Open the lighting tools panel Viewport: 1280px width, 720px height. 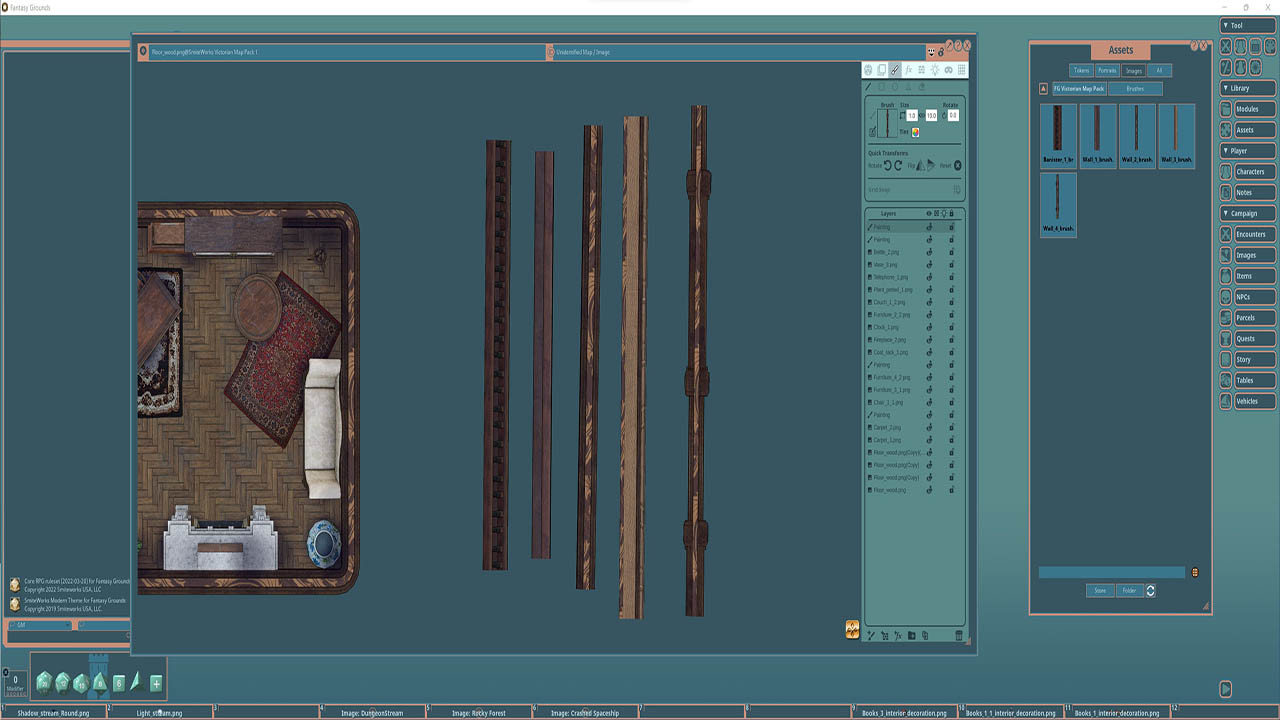[935, 69]
